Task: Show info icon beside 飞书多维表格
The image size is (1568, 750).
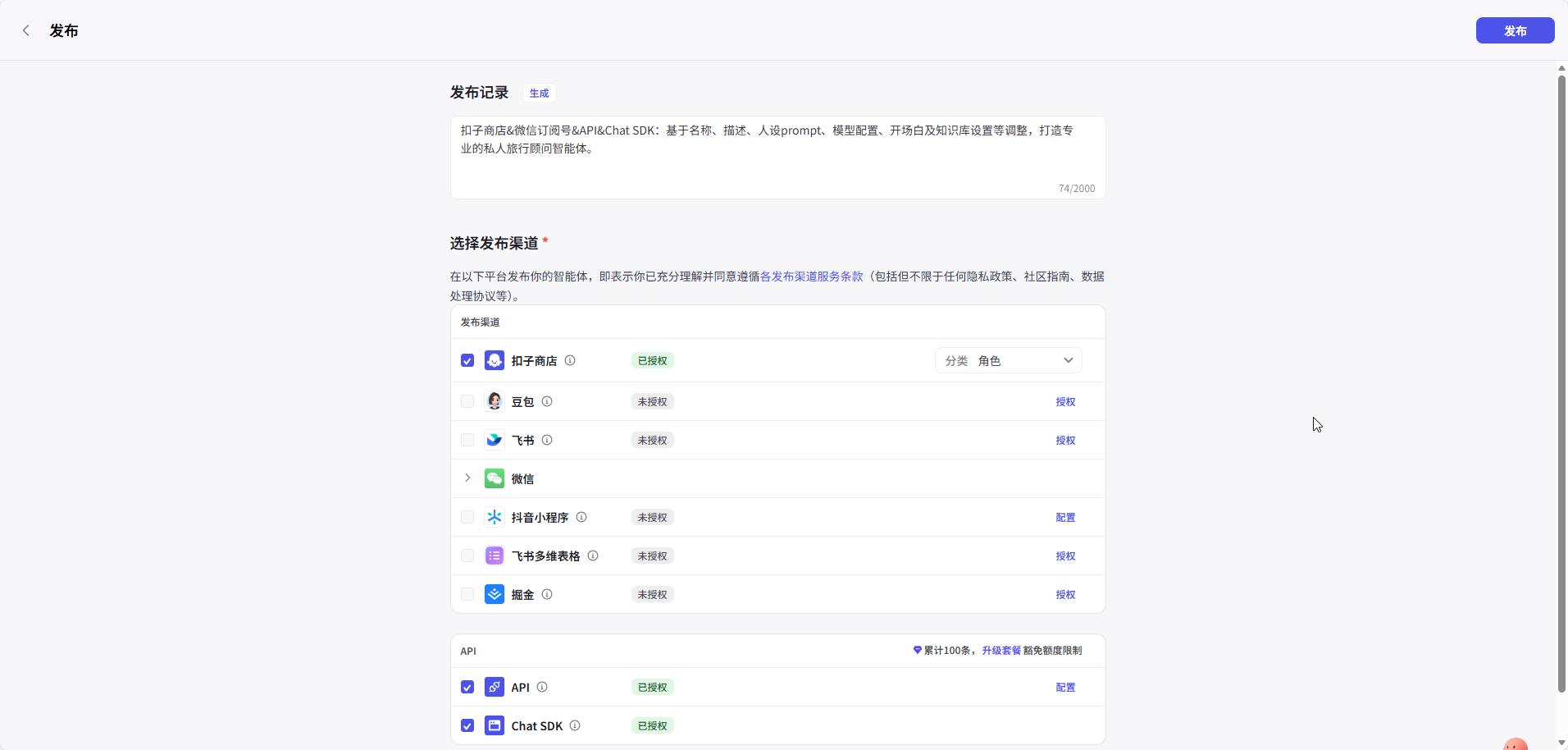Action: coord(593,556)
